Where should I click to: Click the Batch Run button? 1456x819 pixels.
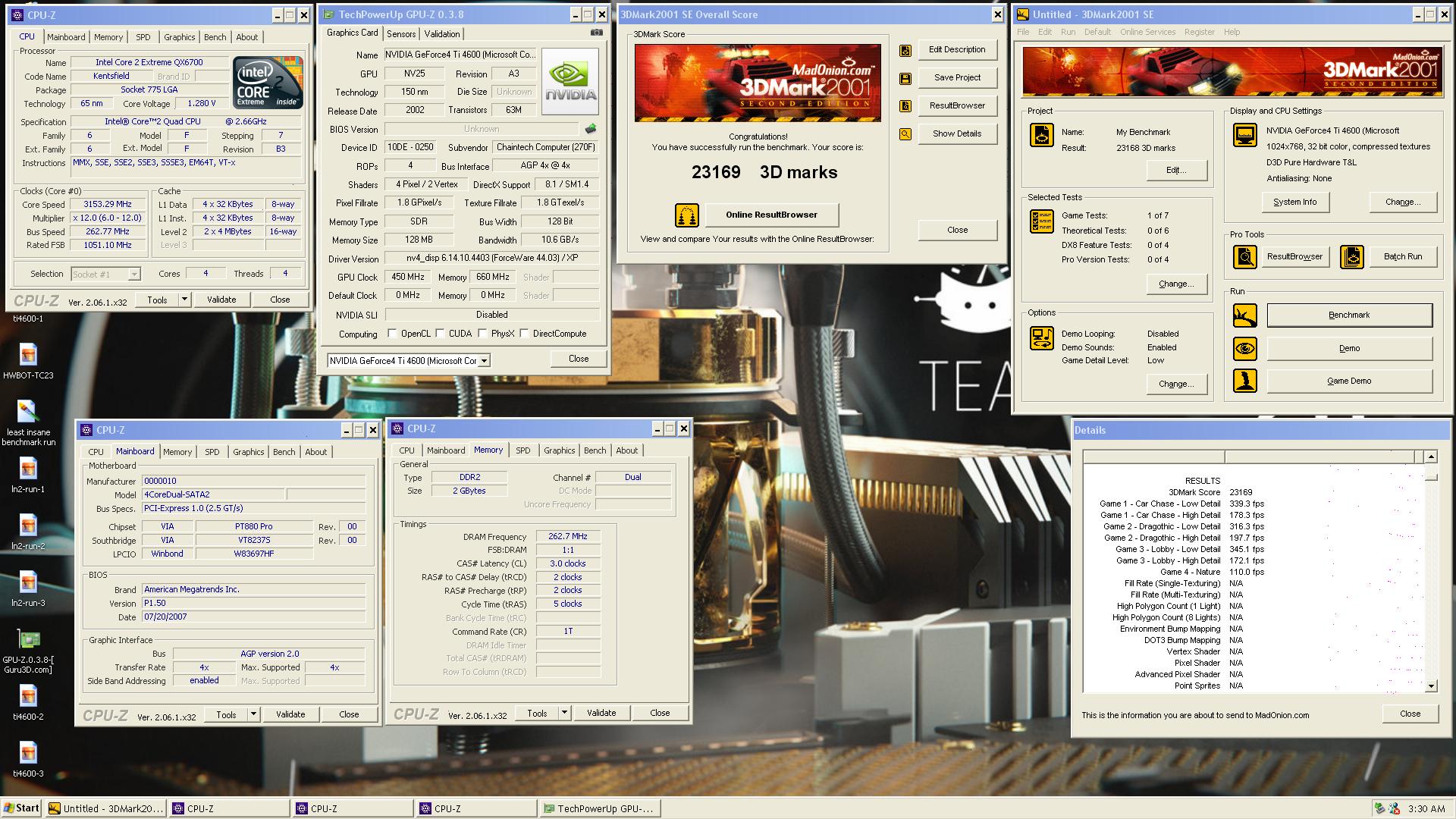[x=1402, y=257]
